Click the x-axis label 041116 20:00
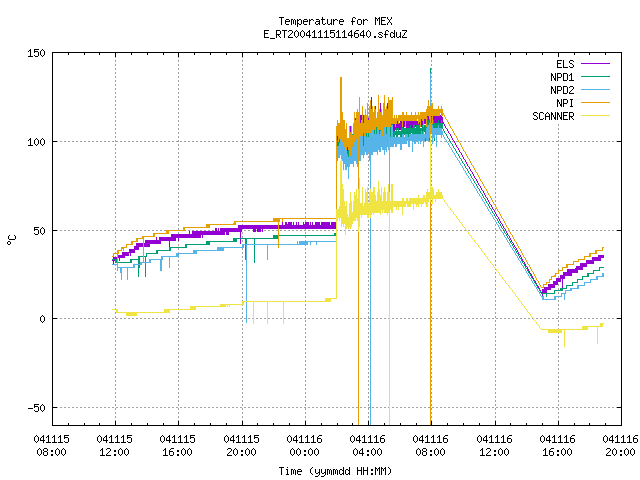The image size is (640, 480). pos(620,446)
